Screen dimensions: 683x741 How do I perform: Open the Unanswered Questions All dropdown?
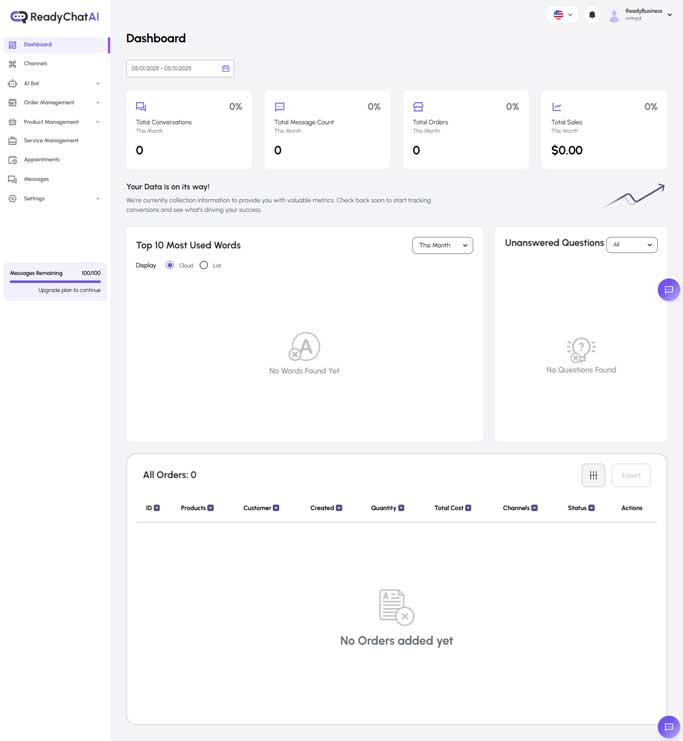pyautogui.click(x=631, y=245)
